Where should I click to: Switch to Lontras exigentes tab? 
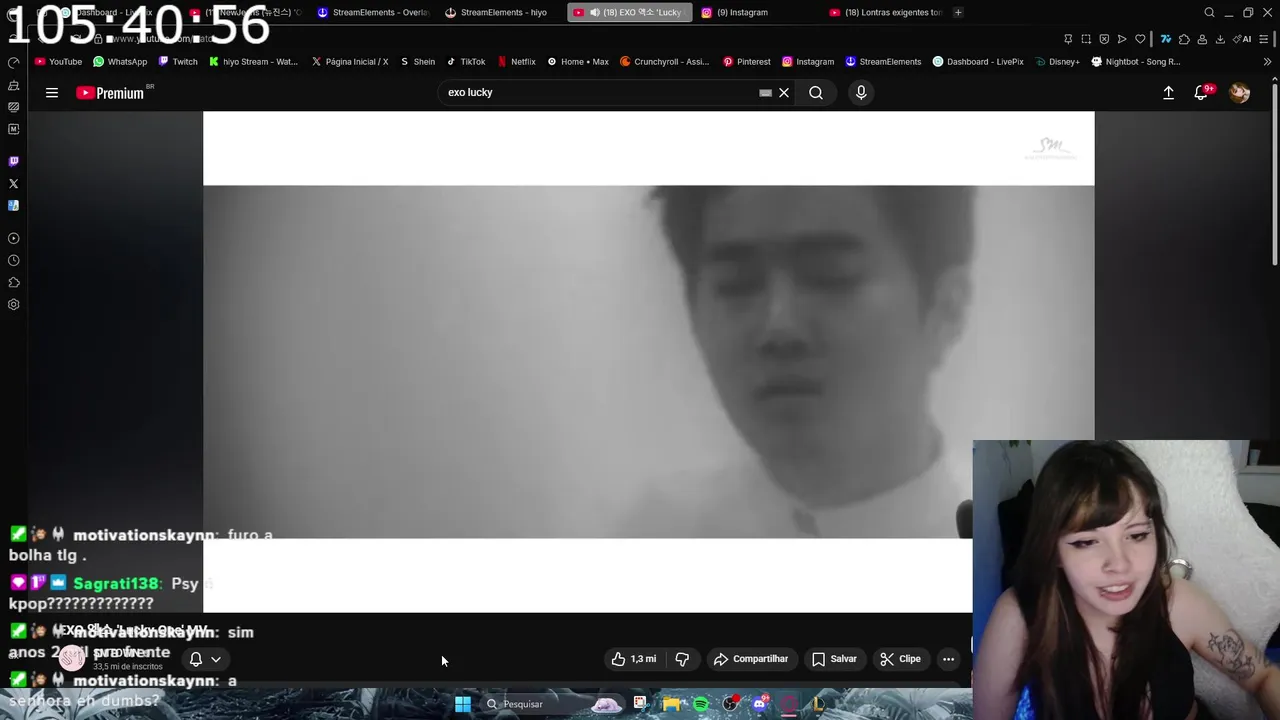click(885, 12)
